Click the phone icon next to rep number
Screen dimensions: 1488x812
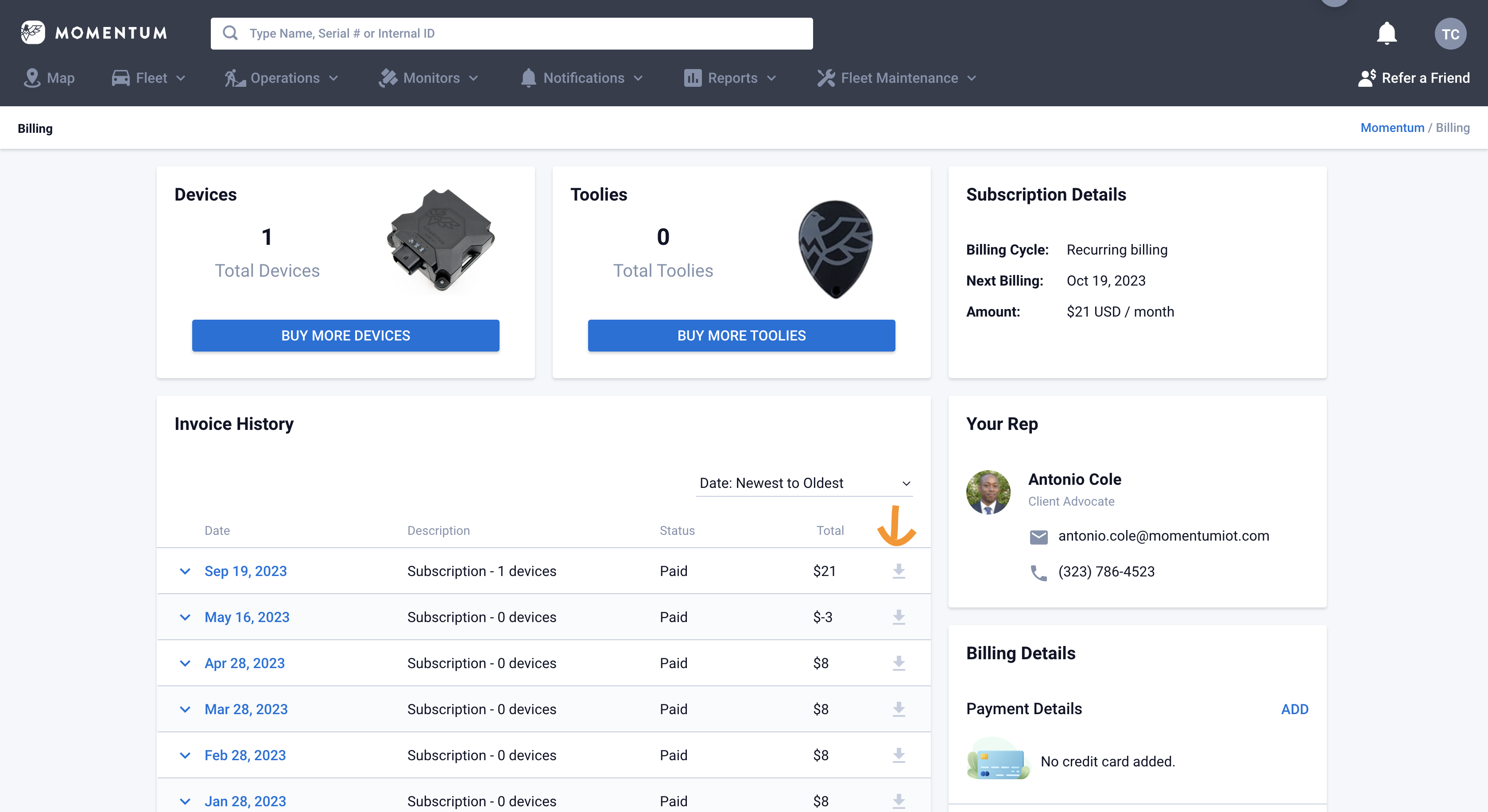[x=1038, y=572]
